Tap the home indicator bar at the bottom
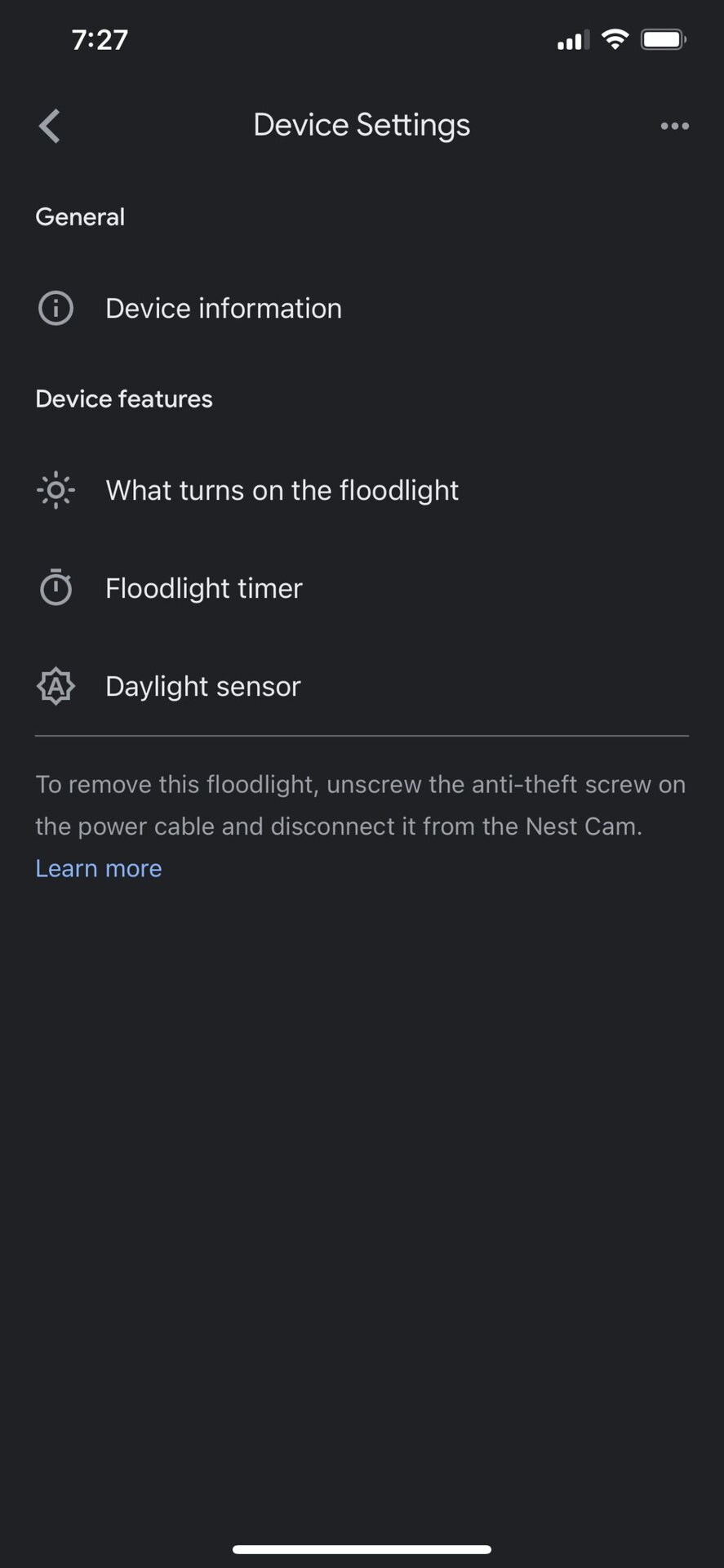 tap(362, 1549)
